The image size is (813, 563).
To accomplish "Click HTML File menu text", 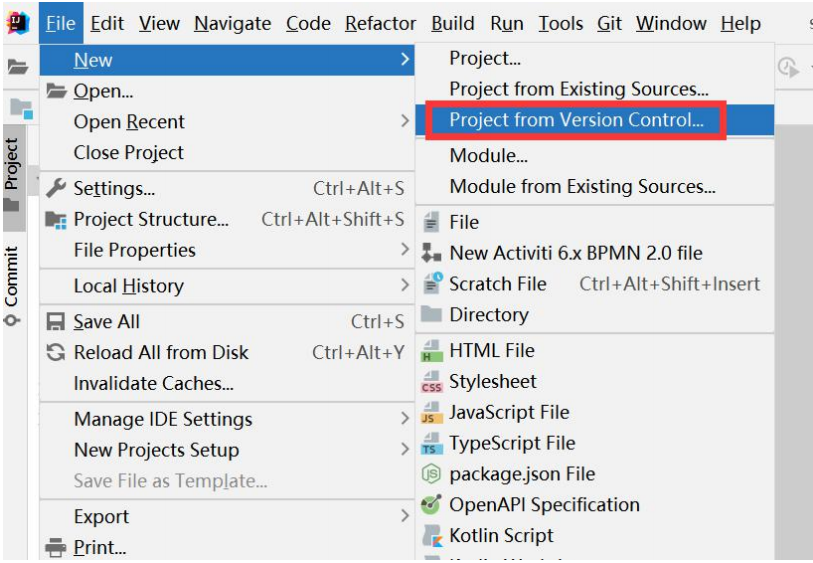I will [x=492, y=350].
